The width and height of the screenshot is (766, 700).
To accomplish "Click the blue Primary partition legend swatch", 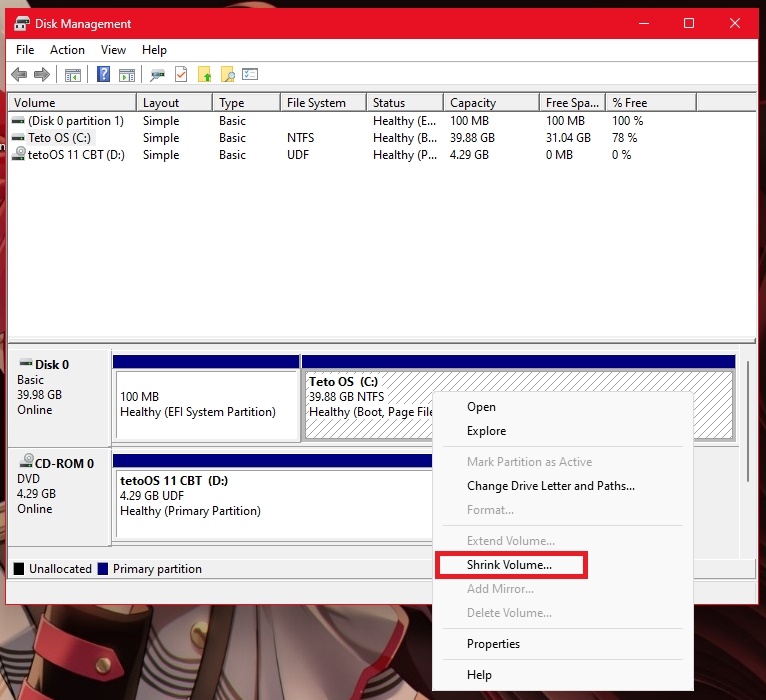I will [x=103, y=569].
